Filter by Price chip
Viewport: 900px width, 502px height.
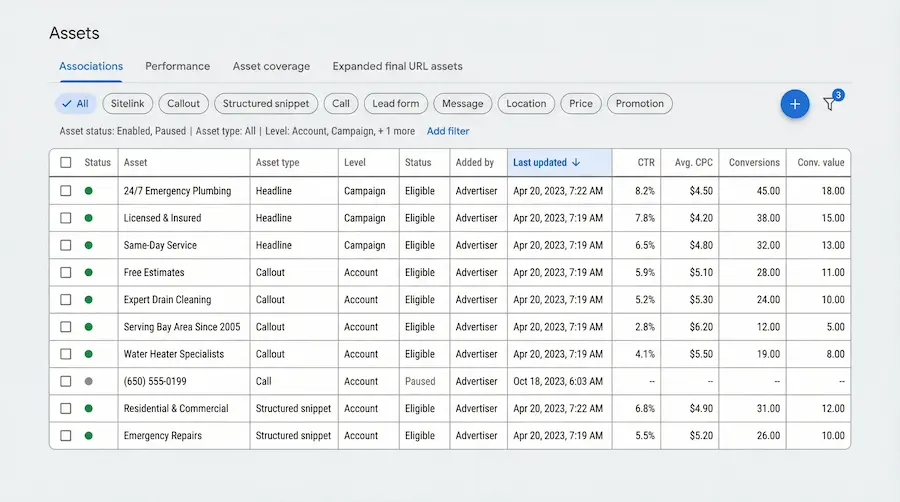pos(581,104)
